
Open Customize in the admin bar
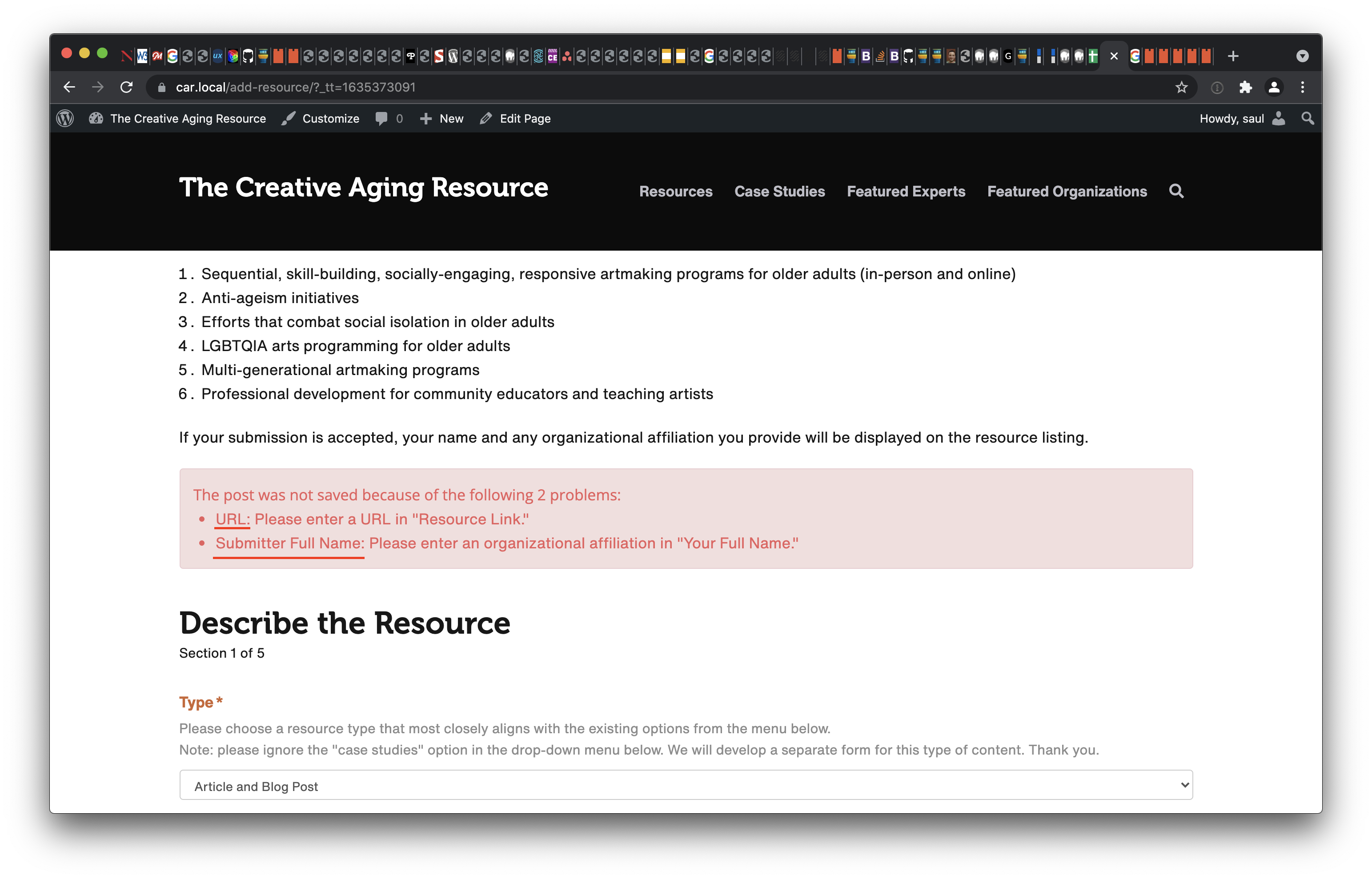pyautogui.click(x=320, y=118)
